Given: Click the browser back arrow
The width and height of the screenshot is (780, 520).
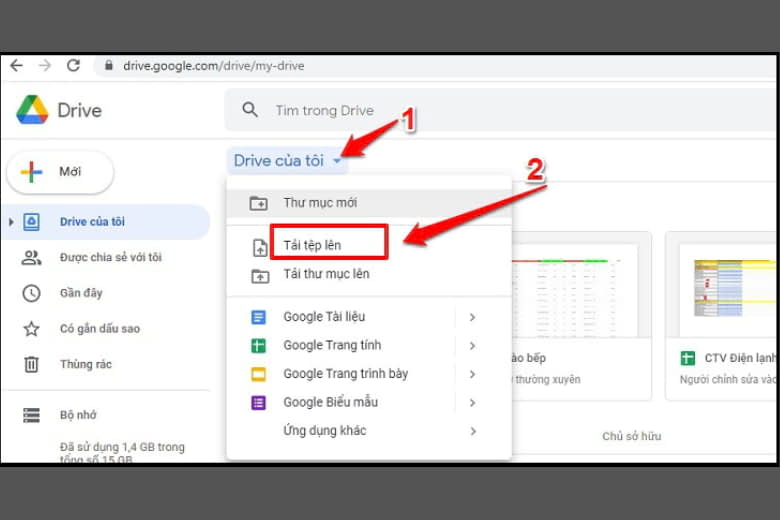Looking at the screenshot, I should (16, 66).
